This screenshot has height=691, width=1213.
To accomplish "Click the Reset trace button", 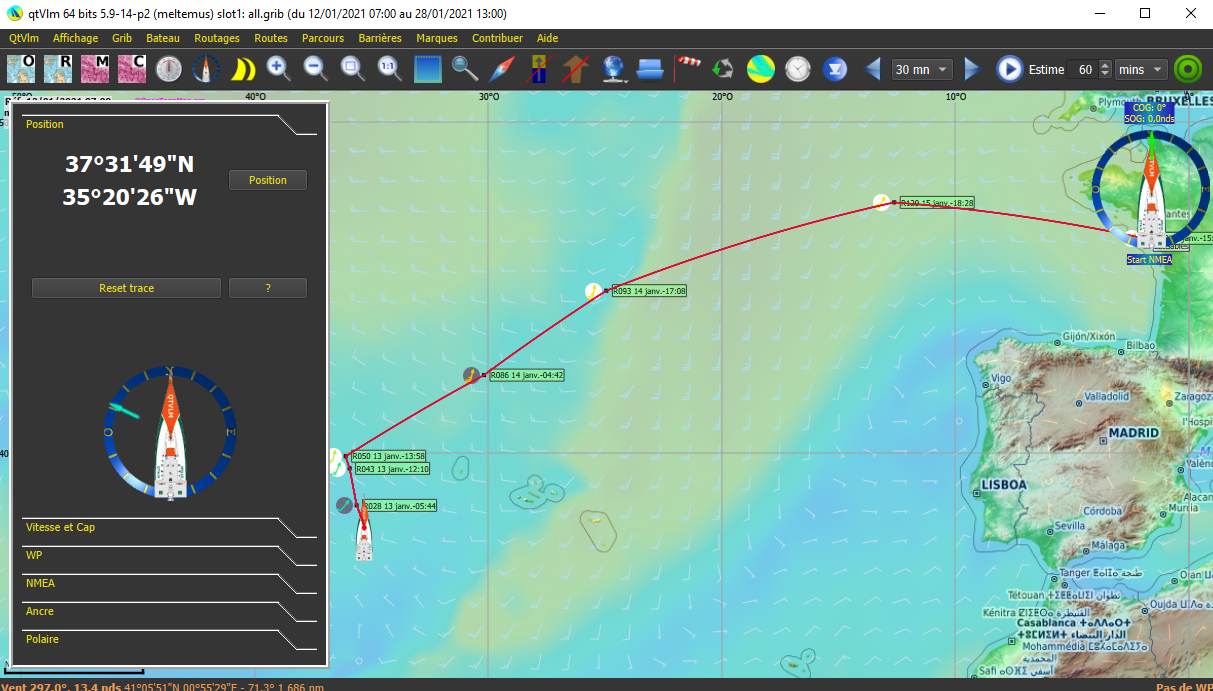I will (x=126, y=288).
